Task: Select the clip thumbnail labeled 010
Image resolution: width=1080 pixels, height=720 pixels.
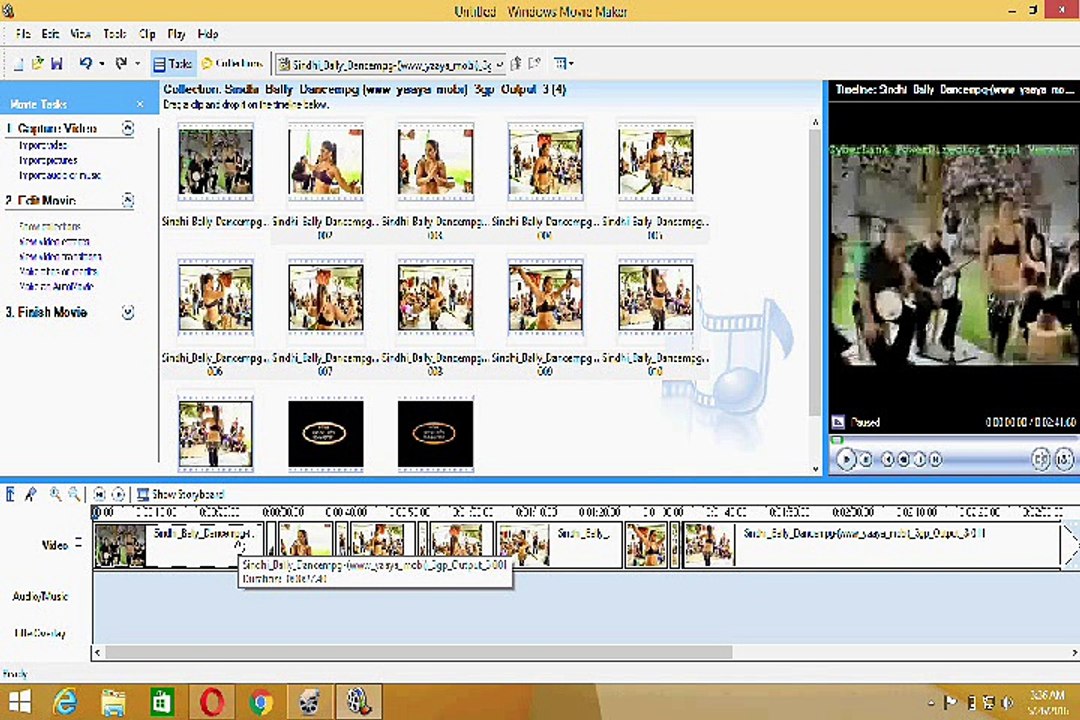Action: pyautogui.click(x=656, y=298)
